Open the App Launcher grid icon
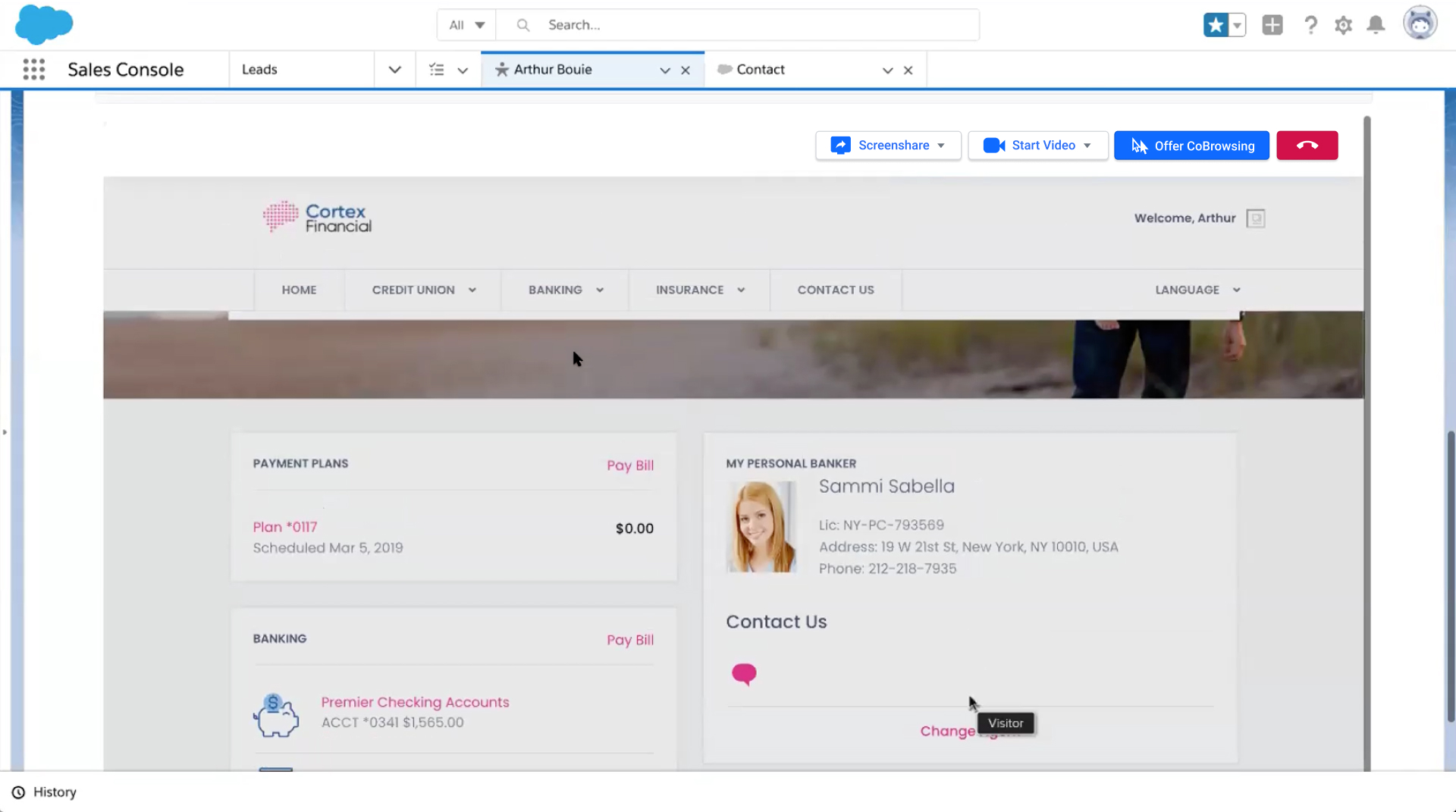 [x=33, y=70]
